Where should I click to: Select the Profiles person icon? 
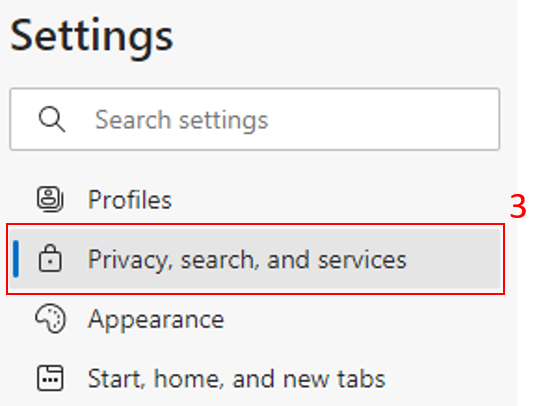[50, 199]
